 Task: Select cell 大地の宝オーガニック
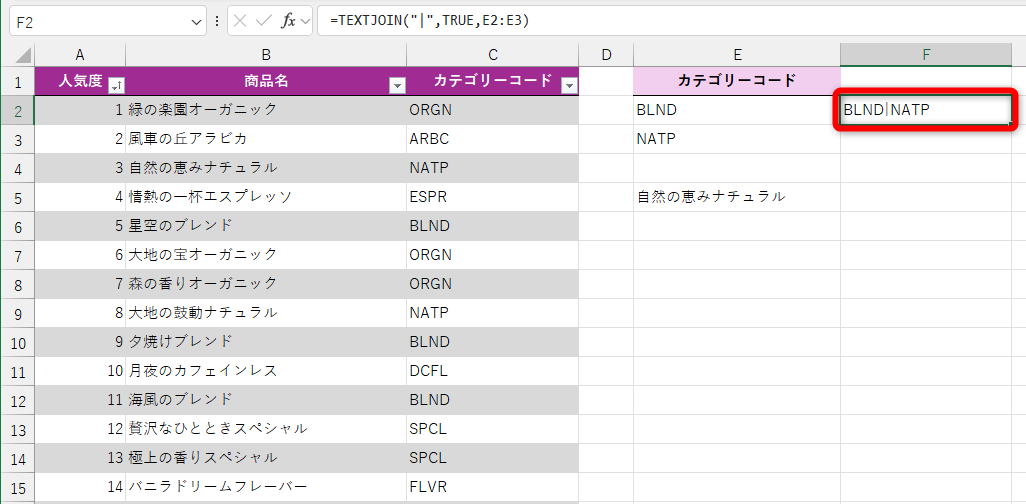266,255
